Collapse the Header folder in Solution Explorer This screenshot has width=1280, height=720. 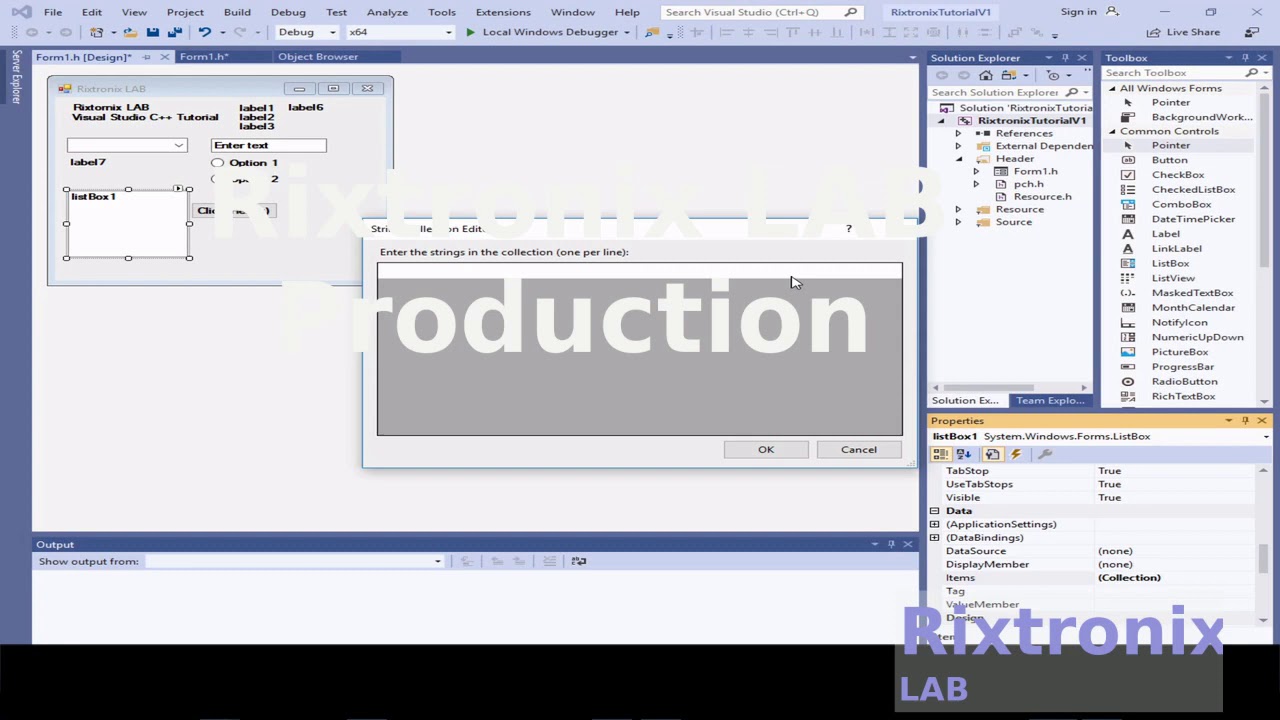tap(958, 158)
